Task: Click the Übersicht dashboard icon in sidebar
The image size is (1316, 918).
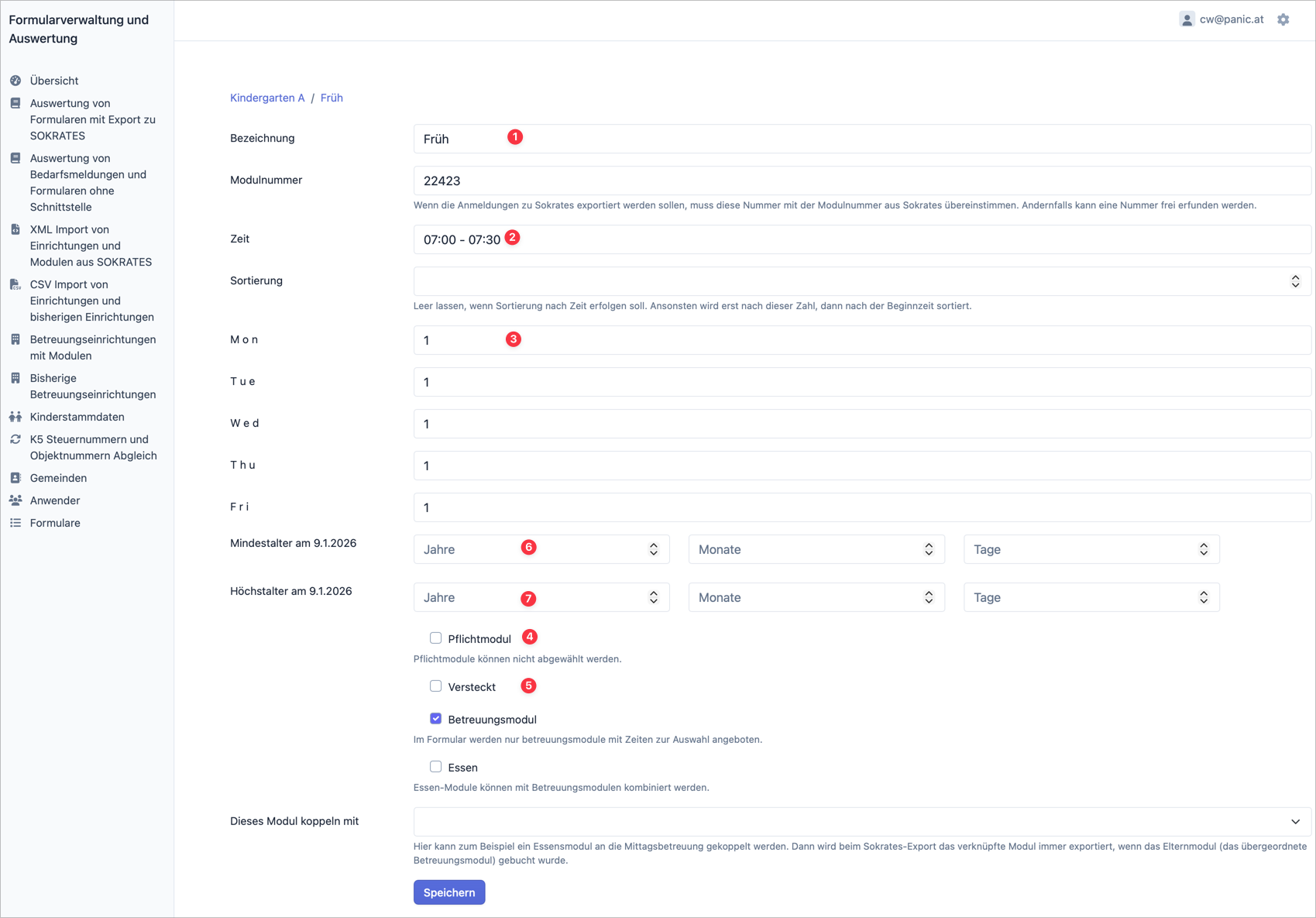Action: pyautogui.click(x=15, y=81)
